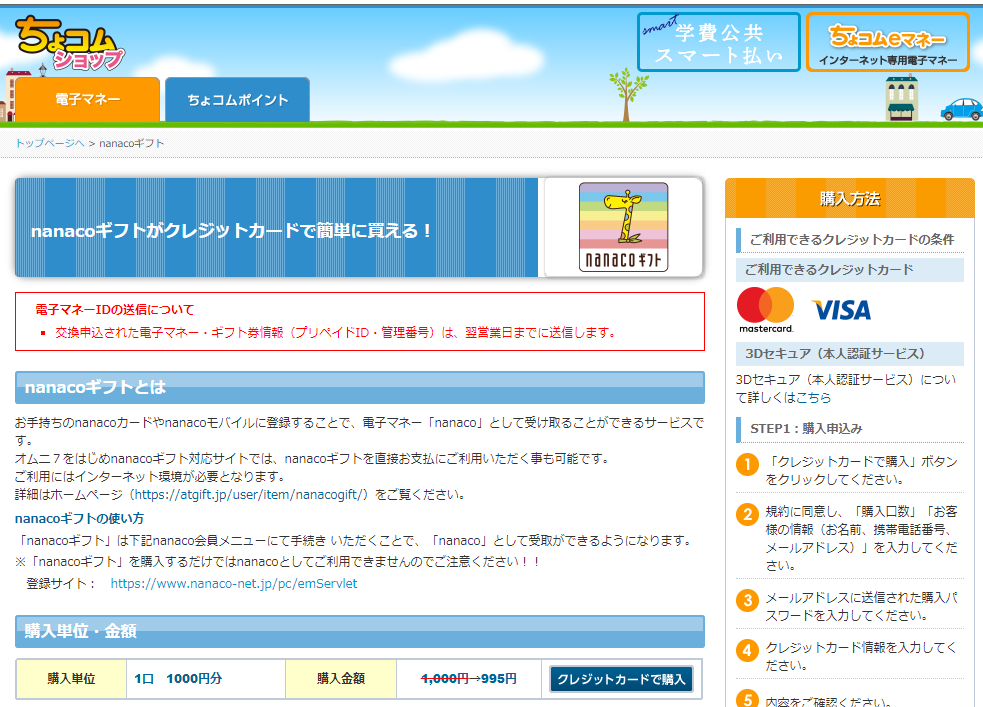Click the VISA logo
This screenshot has height=707, width=983.
[x=841, y=310]
